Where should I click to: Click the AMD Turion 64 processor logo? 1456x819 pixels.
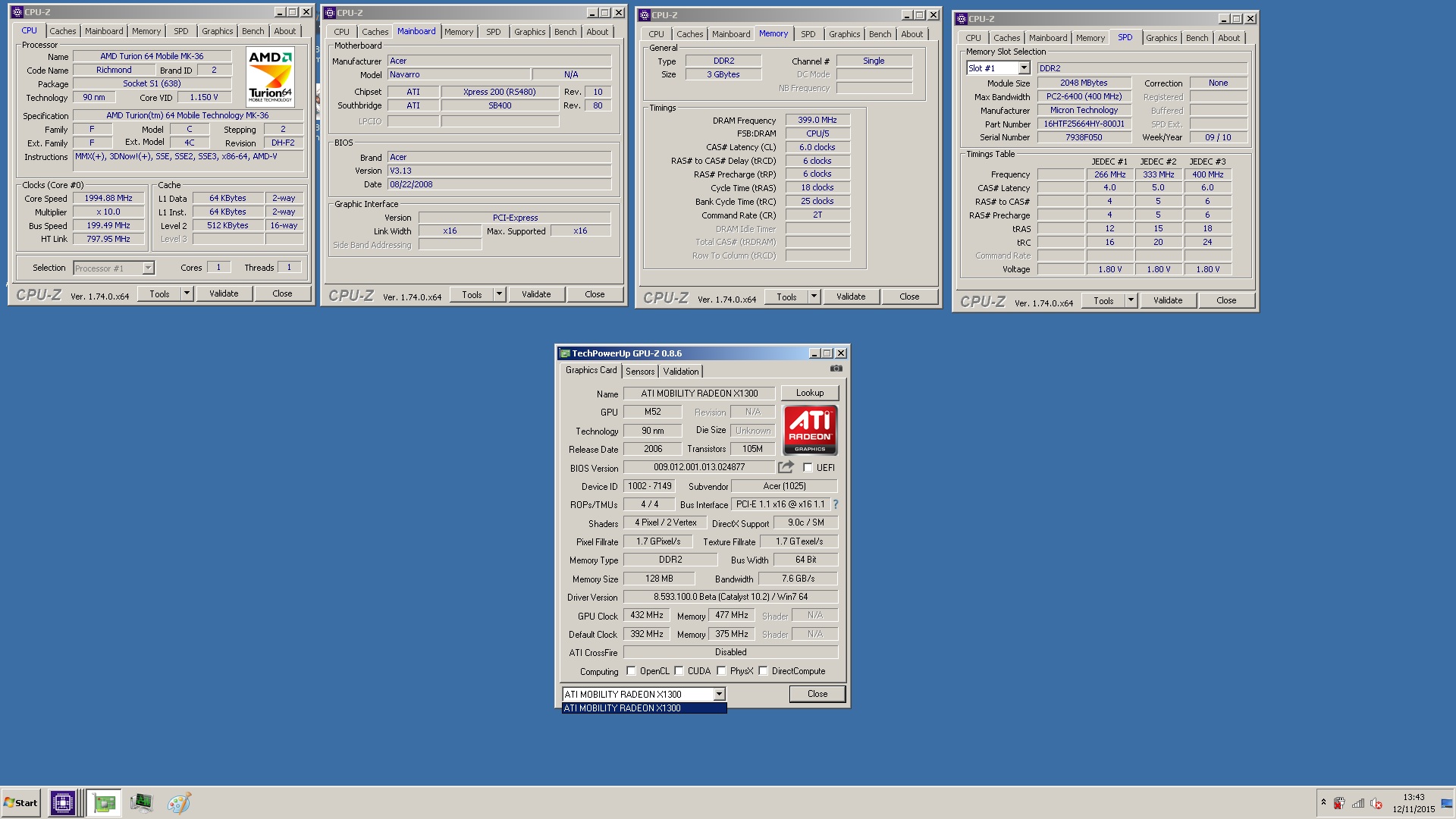[x=270, y=77]
